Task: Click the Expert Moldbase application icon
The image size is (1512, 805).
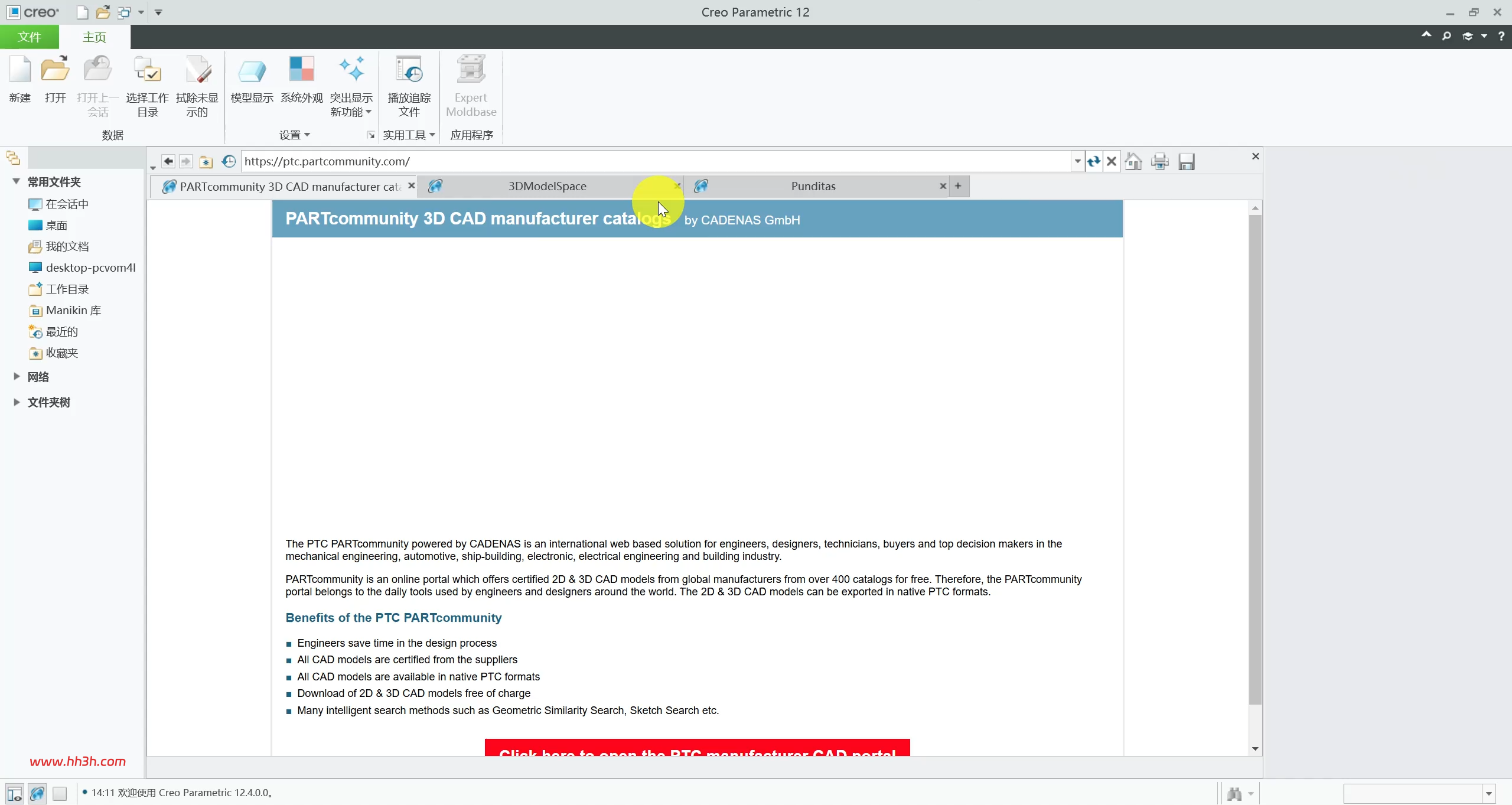Action: 471,70
